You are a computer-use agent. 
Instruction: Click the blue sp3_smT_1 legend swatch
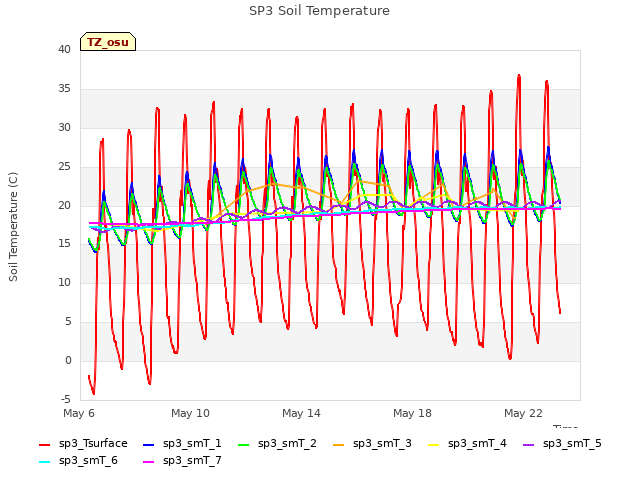[149, 444]
